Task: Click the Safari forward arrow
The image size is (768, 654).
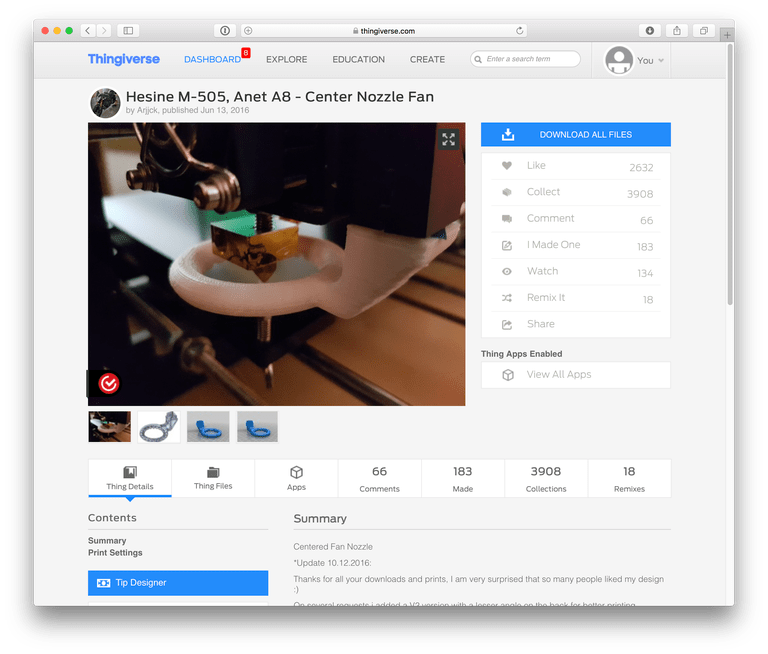Action: point(104,30)
